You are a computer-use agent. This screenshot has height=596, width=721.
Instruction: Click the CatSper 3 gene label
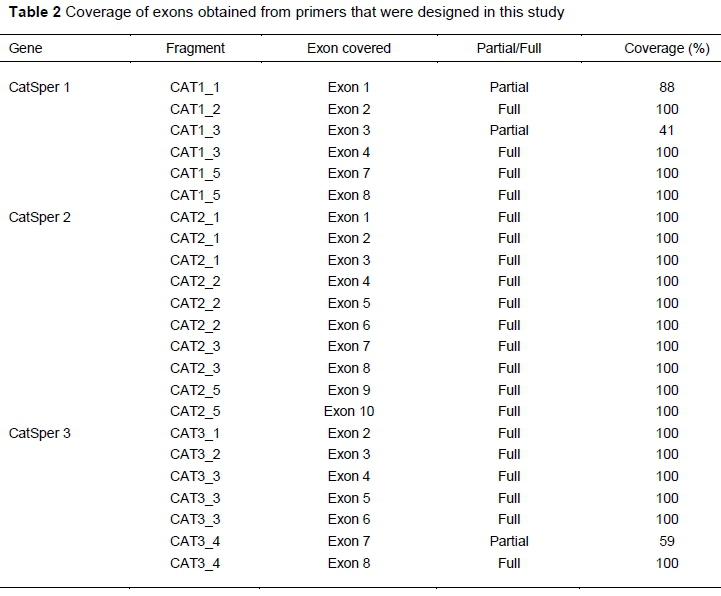(40, 433)
